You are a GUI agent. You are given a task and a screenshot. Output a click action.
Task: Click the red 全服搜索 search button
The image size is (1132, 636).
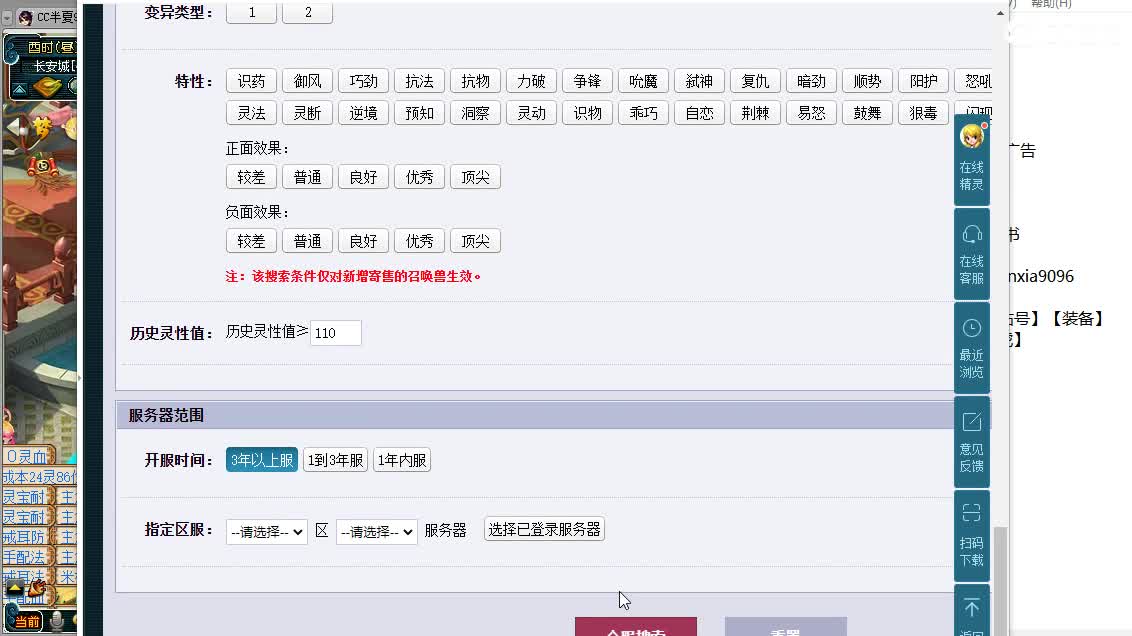coord(636,627)
